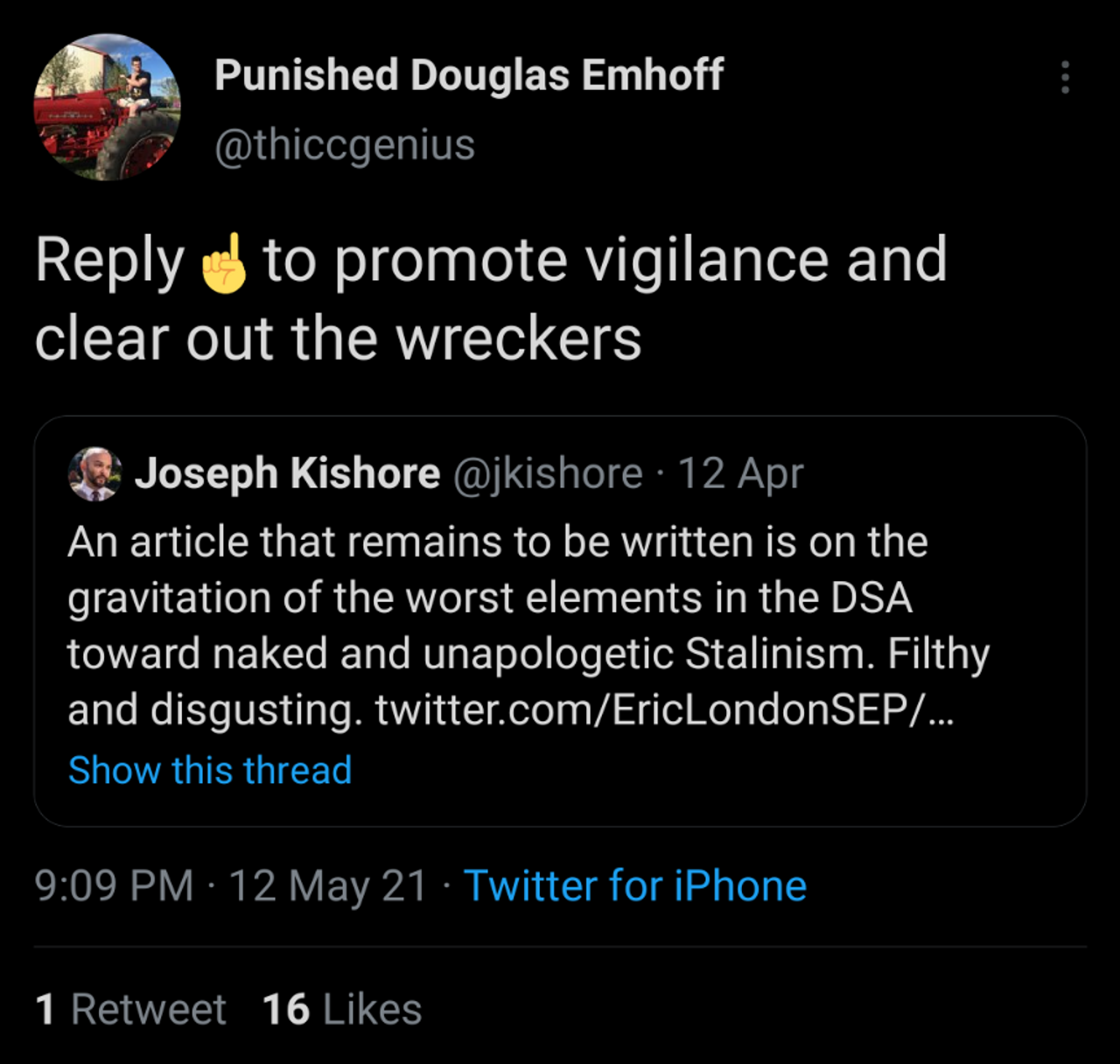Click the pointing-up finger emoji
The width and height of the screenshot is (1120, 1064).
(224, 262)
